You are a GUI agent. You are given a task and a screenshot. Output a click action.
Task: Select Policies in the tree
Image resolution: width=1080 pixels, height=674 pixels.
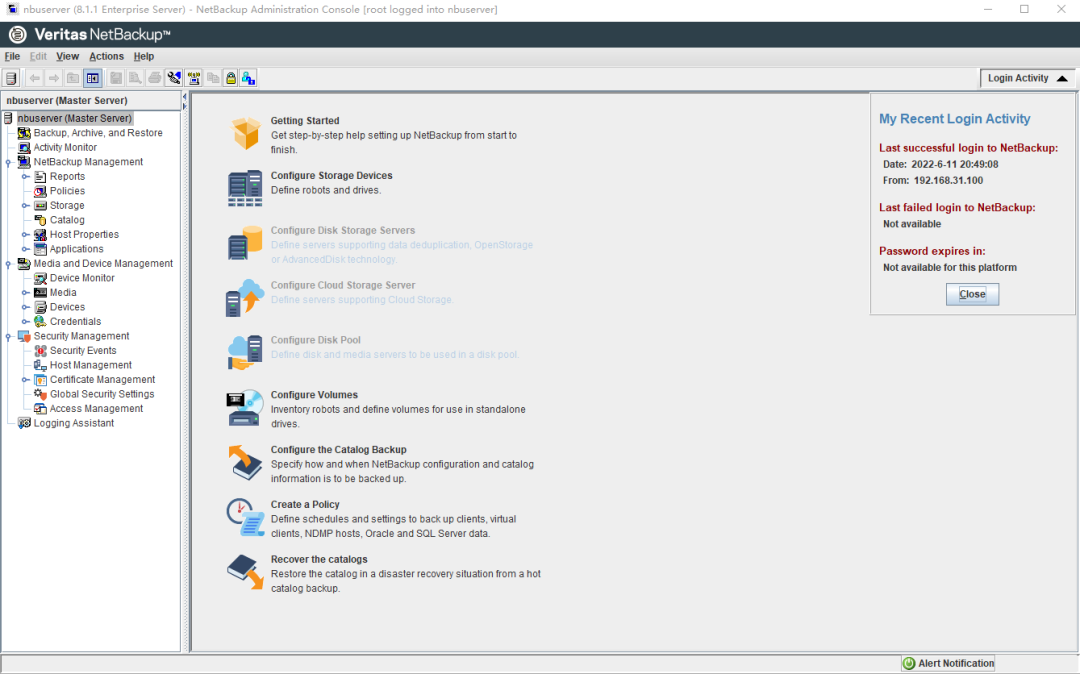pos(68,191)
